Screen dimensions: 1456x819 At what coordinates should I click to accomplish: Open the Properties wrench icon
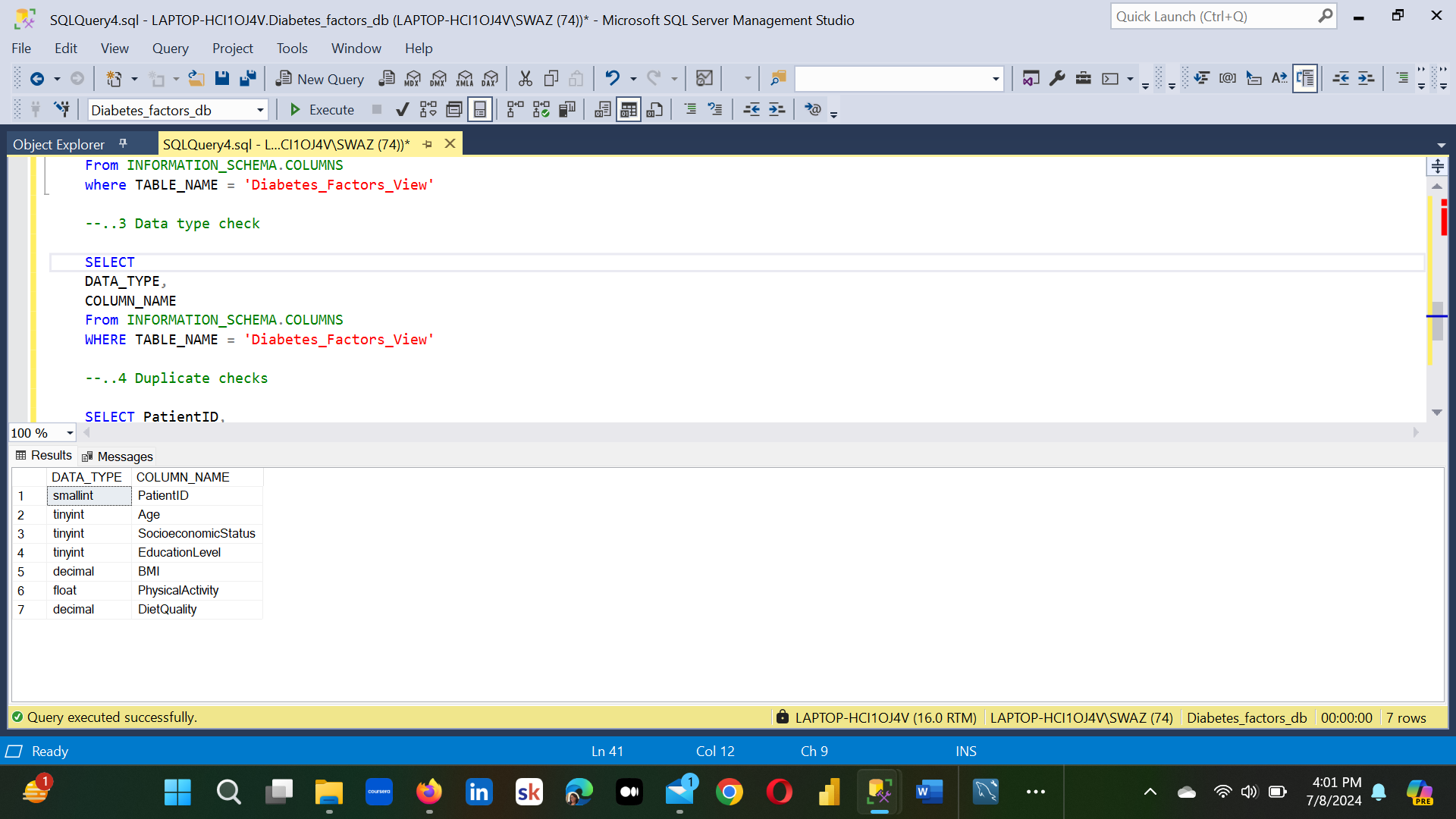point(1057,78)
